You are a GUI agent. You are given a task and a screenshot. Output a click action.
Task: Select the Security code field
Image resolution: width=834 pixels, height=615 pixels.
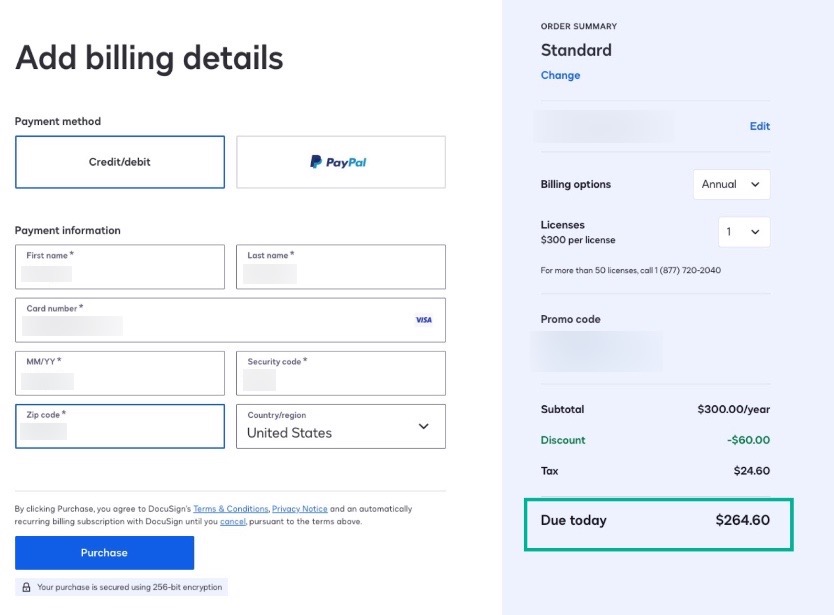[340, 373]
